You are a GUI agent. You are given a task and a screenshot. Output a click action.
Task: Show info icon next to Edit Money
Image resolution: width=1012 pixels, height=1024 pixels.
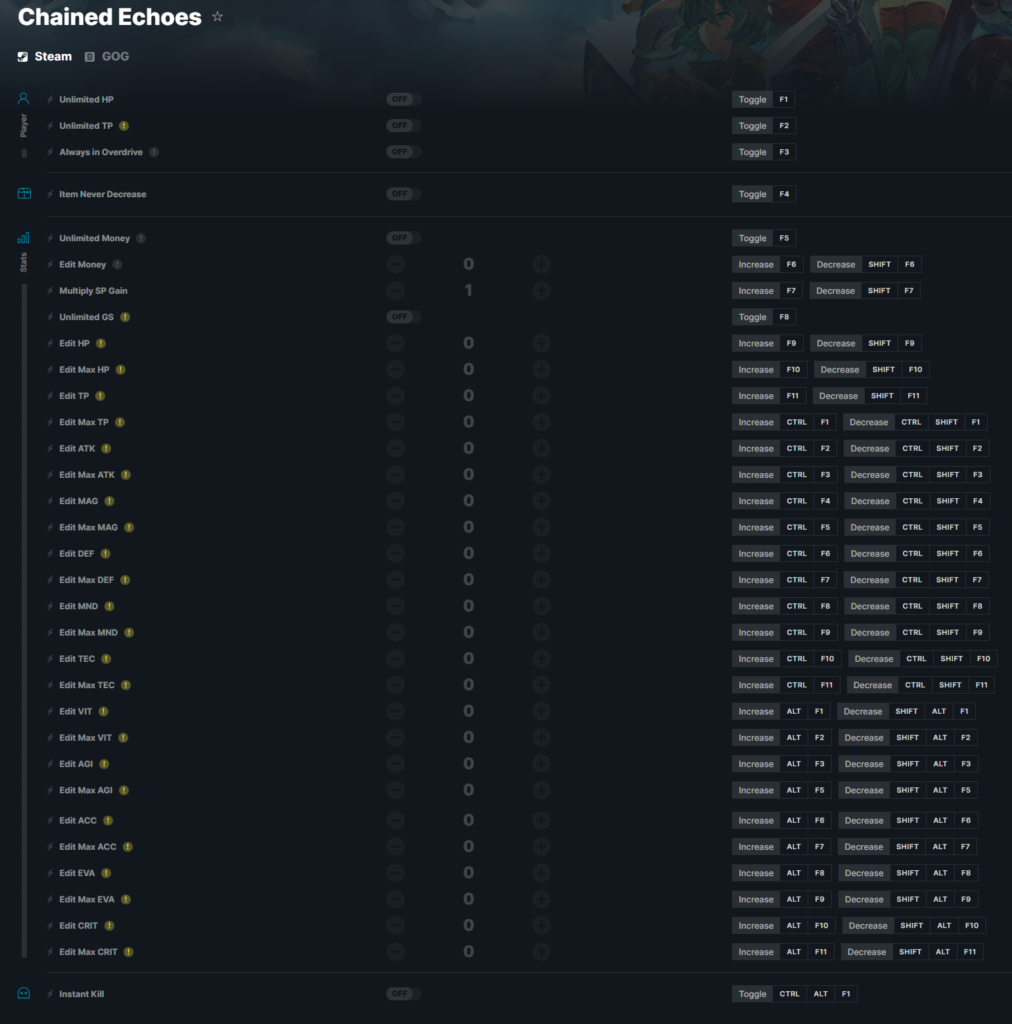[118, 264]
